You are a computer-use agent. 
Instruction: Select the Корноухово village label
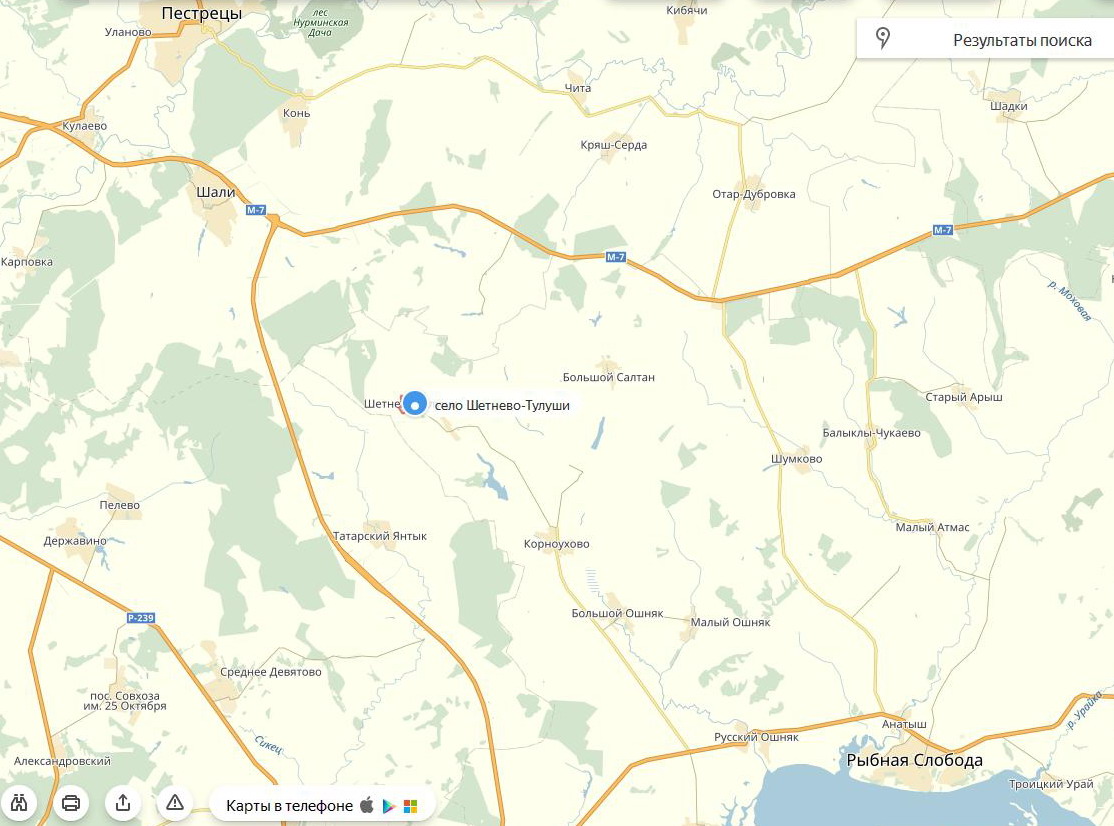pyautogui.click(x=556, y=544)
